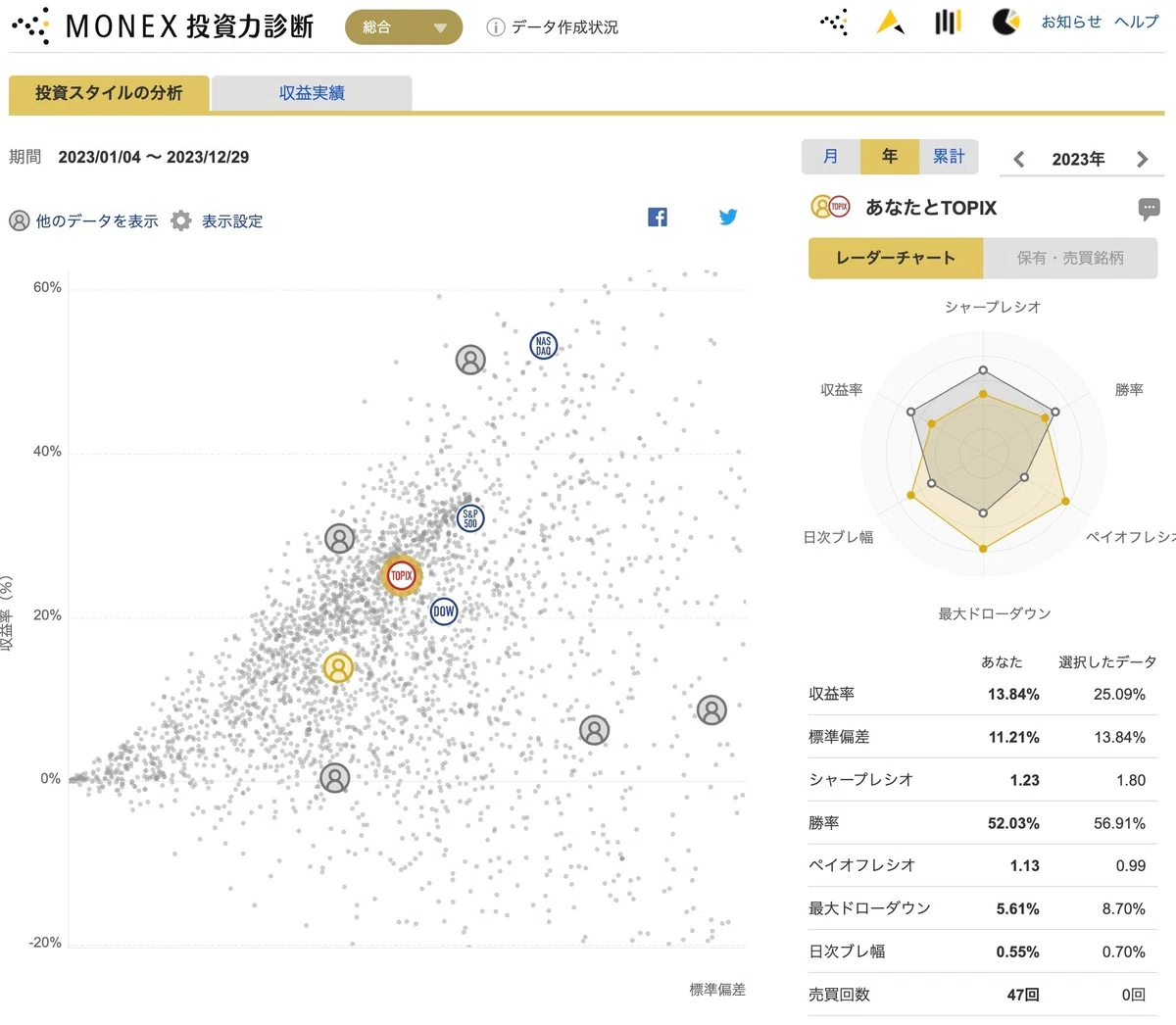Go to the previous year arrow

(1019, 159)
